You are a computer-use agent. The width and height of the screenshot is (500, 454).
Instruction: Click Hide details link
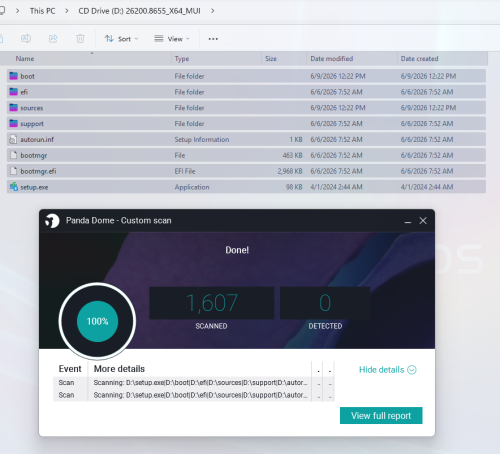pos(381,370)
